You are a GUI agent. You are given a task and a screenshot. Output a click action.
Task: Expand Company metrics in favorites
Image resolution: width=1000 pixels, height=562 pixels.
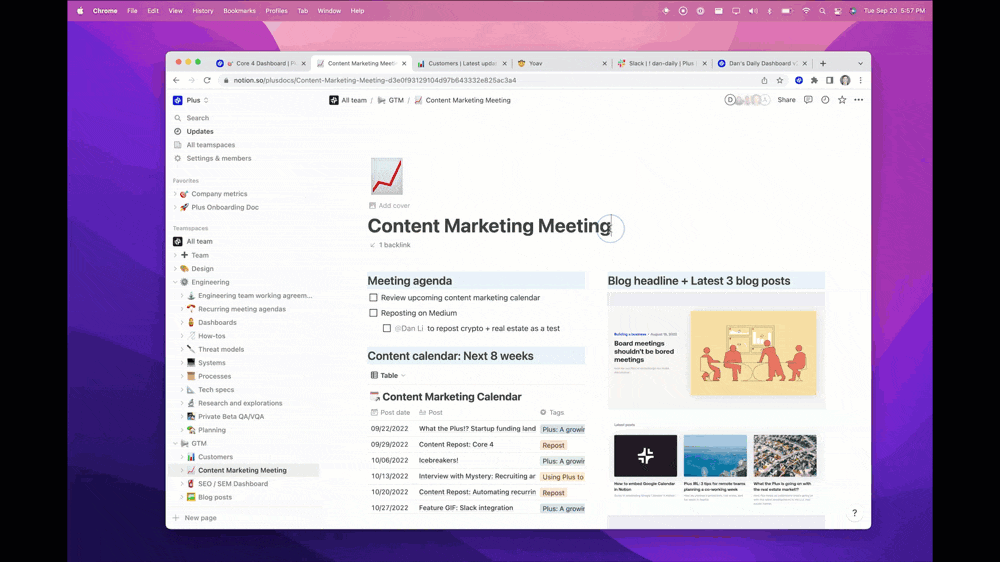pyautogui.click(x=175, y=194)
